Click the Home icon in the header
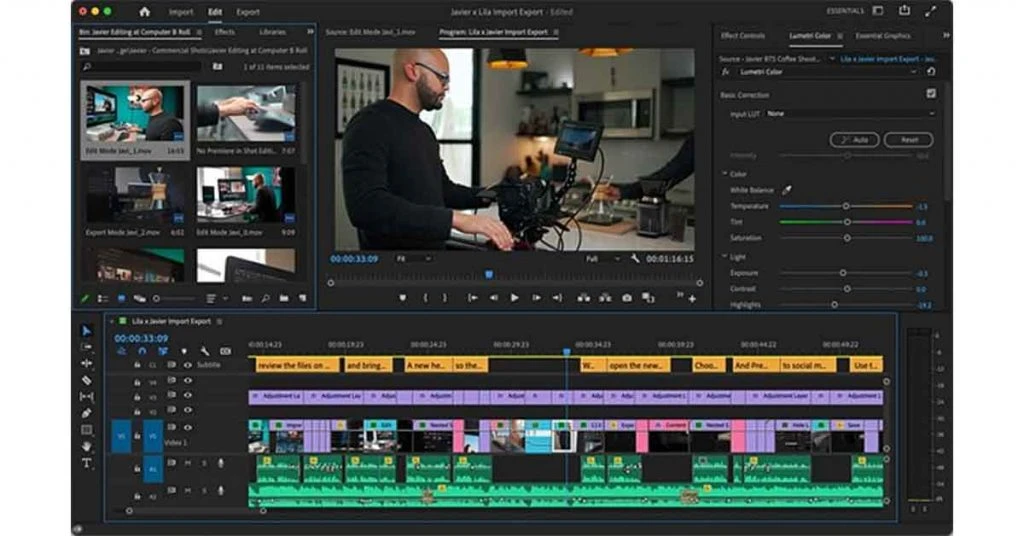This screenshot has height=536, width=1024. click(144, 12)
